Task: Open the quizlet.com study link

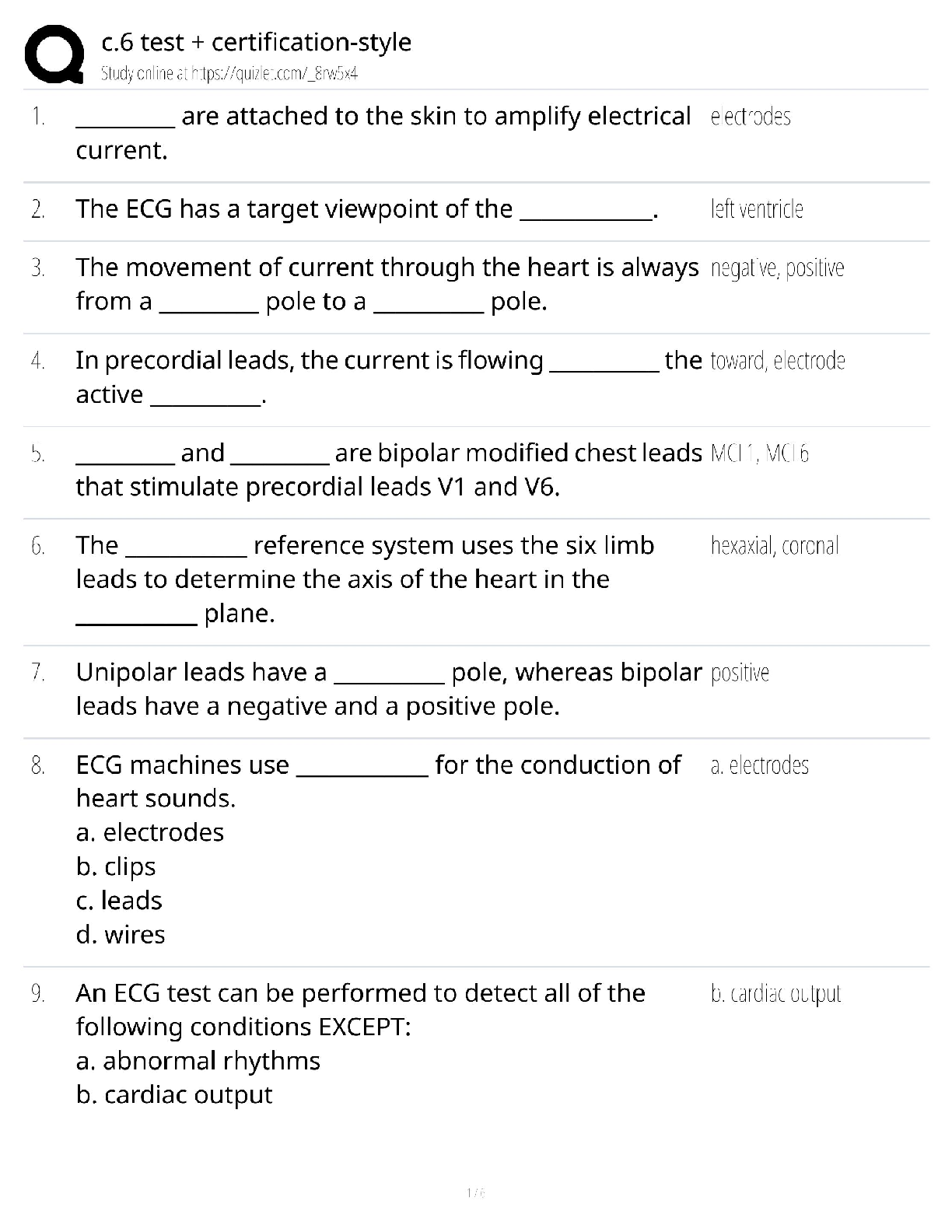Action: tap(229, 74)
